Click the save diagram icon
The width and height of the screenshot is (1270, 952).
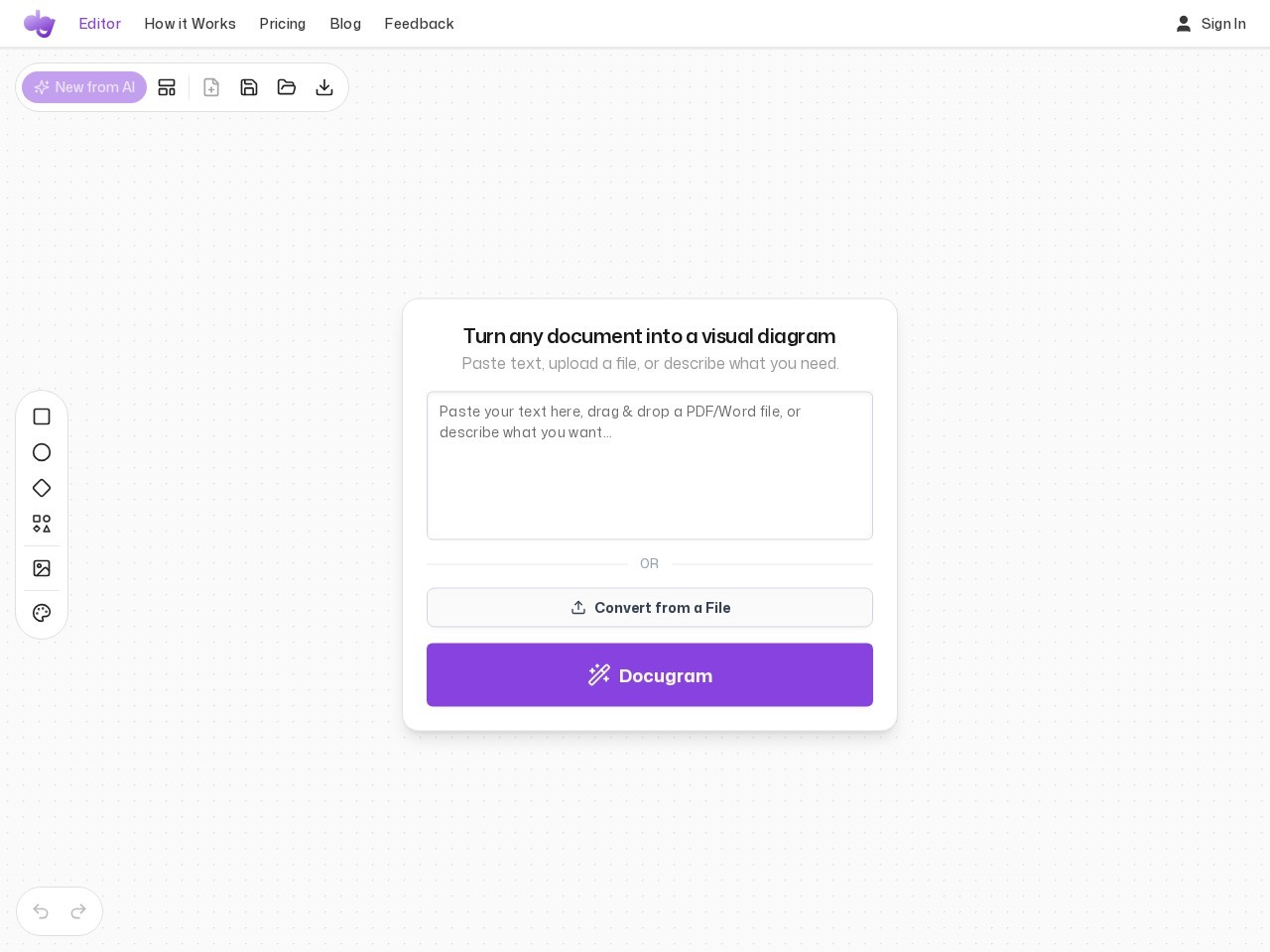(249, 87)
